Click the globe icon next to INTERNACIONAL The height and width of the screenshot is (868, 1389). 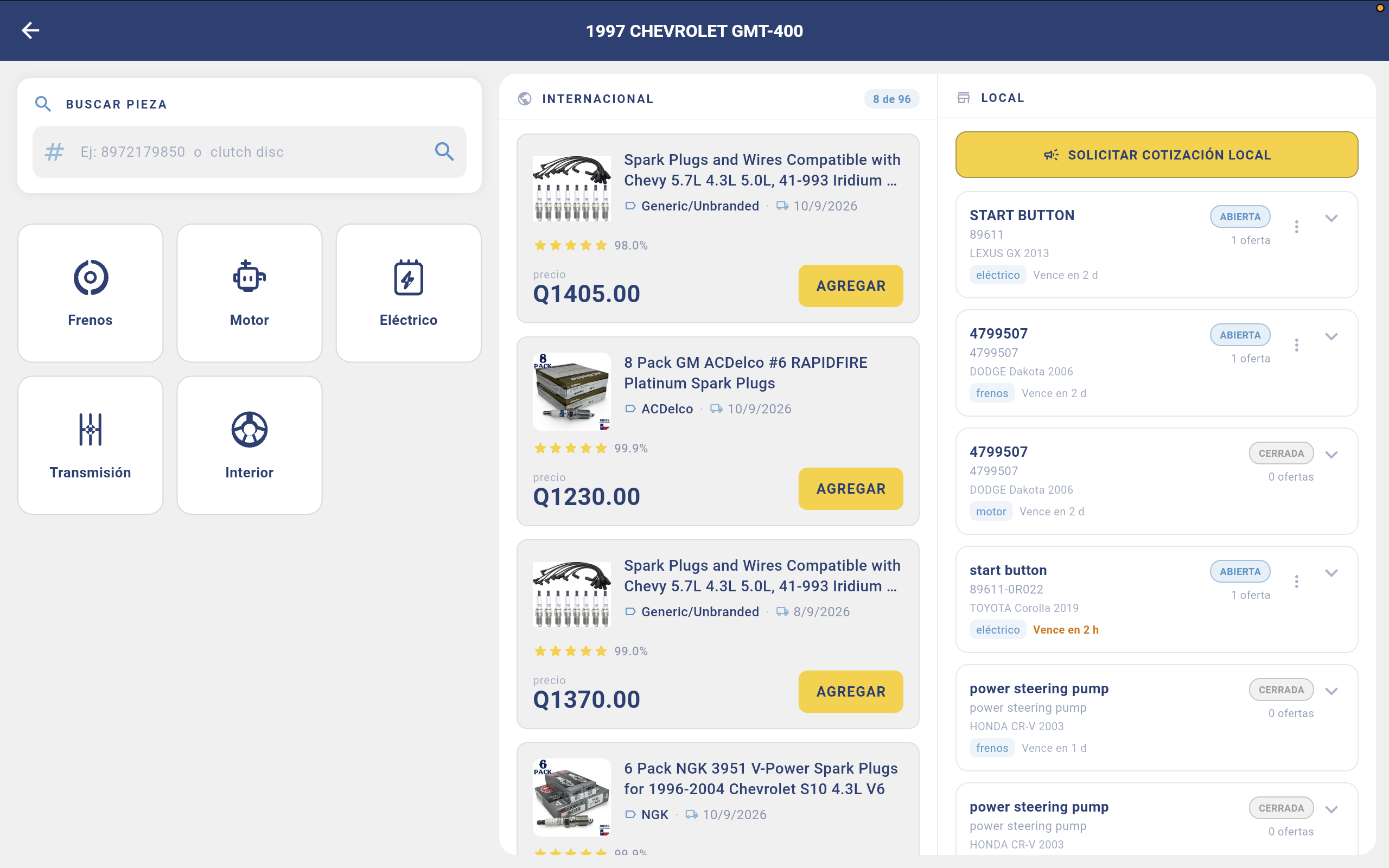[x=525, y=99]
